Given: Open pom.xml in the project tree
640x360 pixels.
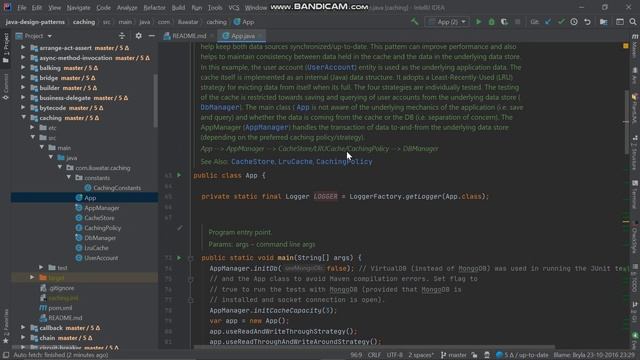Looking at the screenshot, I should (60, 308).
